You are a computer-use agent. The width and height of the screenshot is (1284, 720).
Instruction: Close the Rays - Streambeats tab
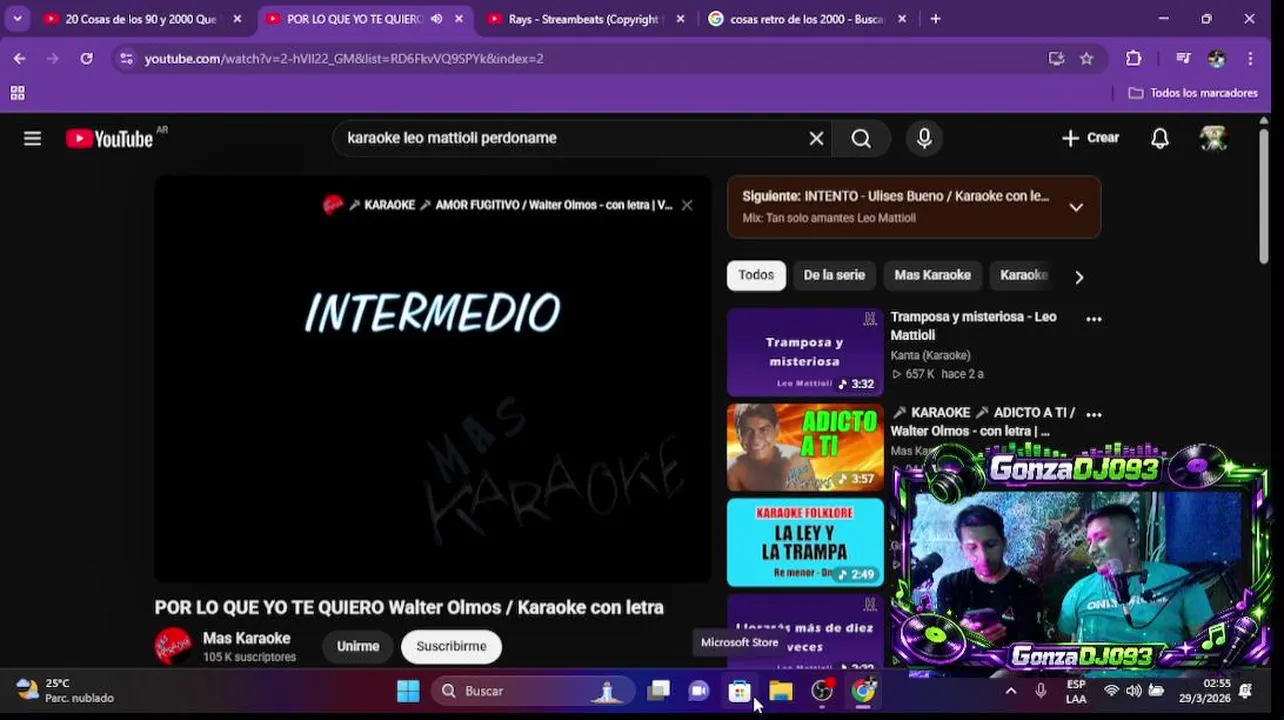680,19
